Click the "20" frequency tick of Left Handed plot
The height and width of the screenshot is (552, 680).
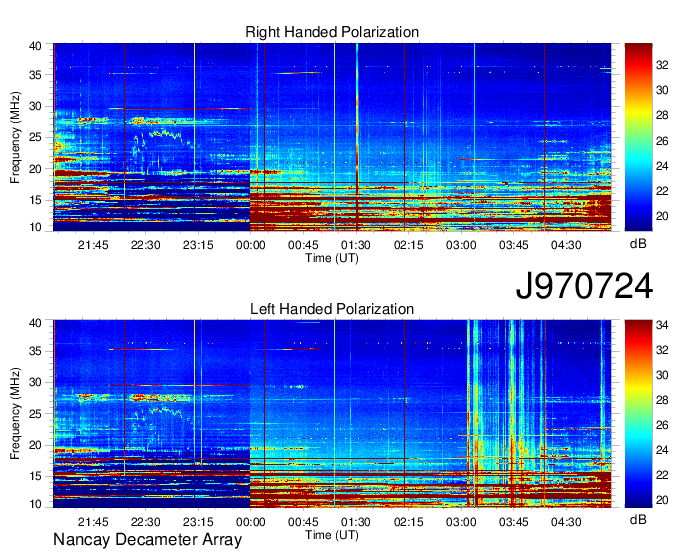tap(35, 445)
